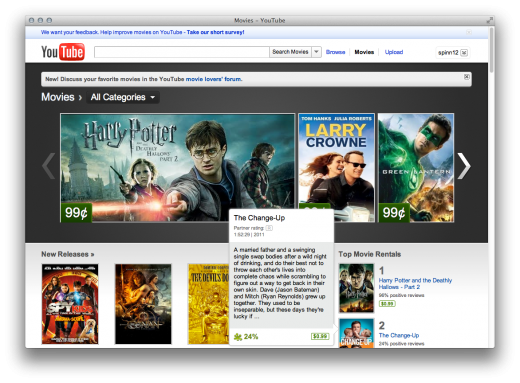The width and height of the screenshot is (520, 383).
Task: Open the Browse tab
Action: pos(335,52)
